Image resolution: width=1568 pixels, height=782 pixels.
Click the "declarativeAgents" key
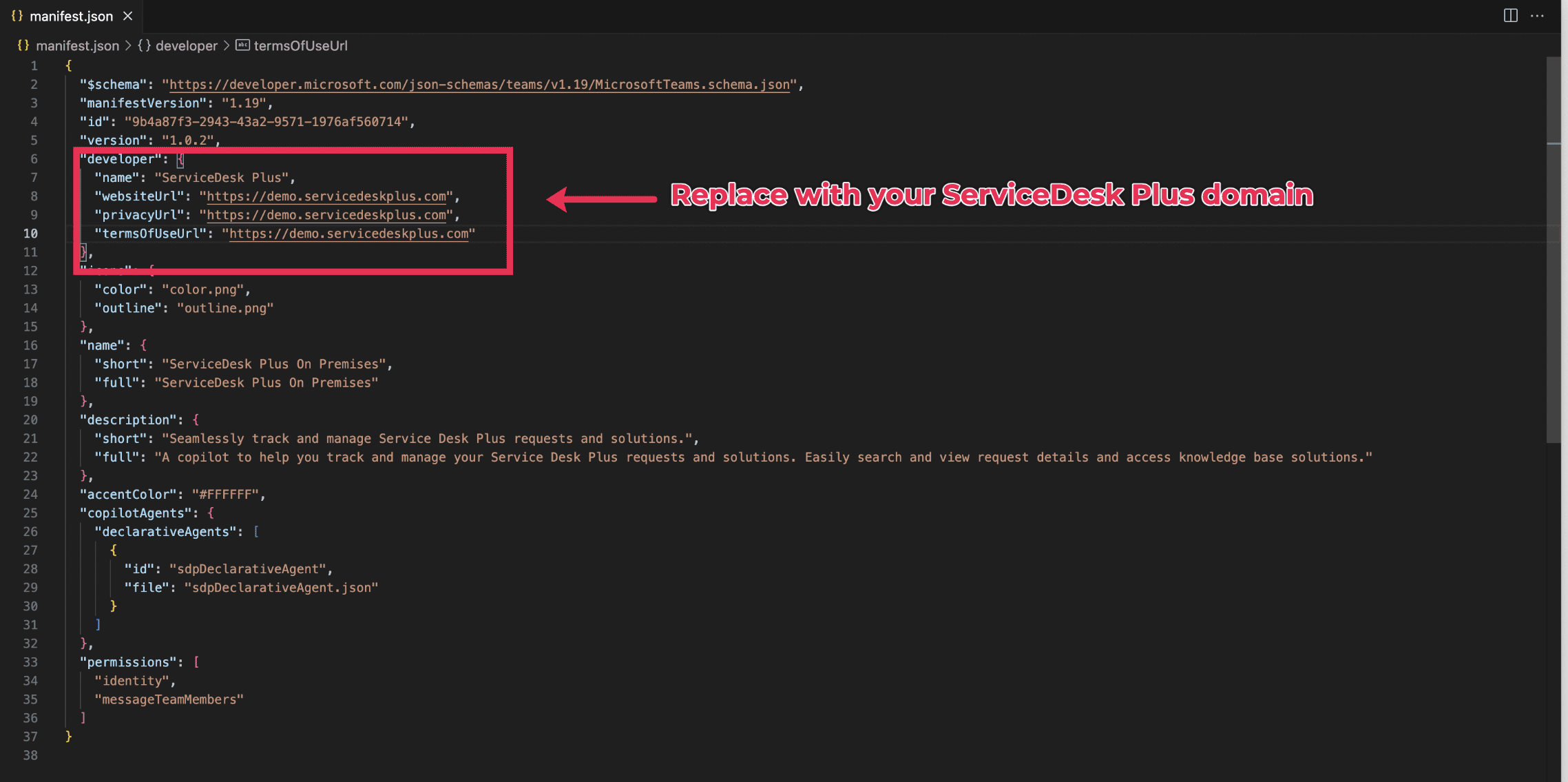click(x=165, y=532)
